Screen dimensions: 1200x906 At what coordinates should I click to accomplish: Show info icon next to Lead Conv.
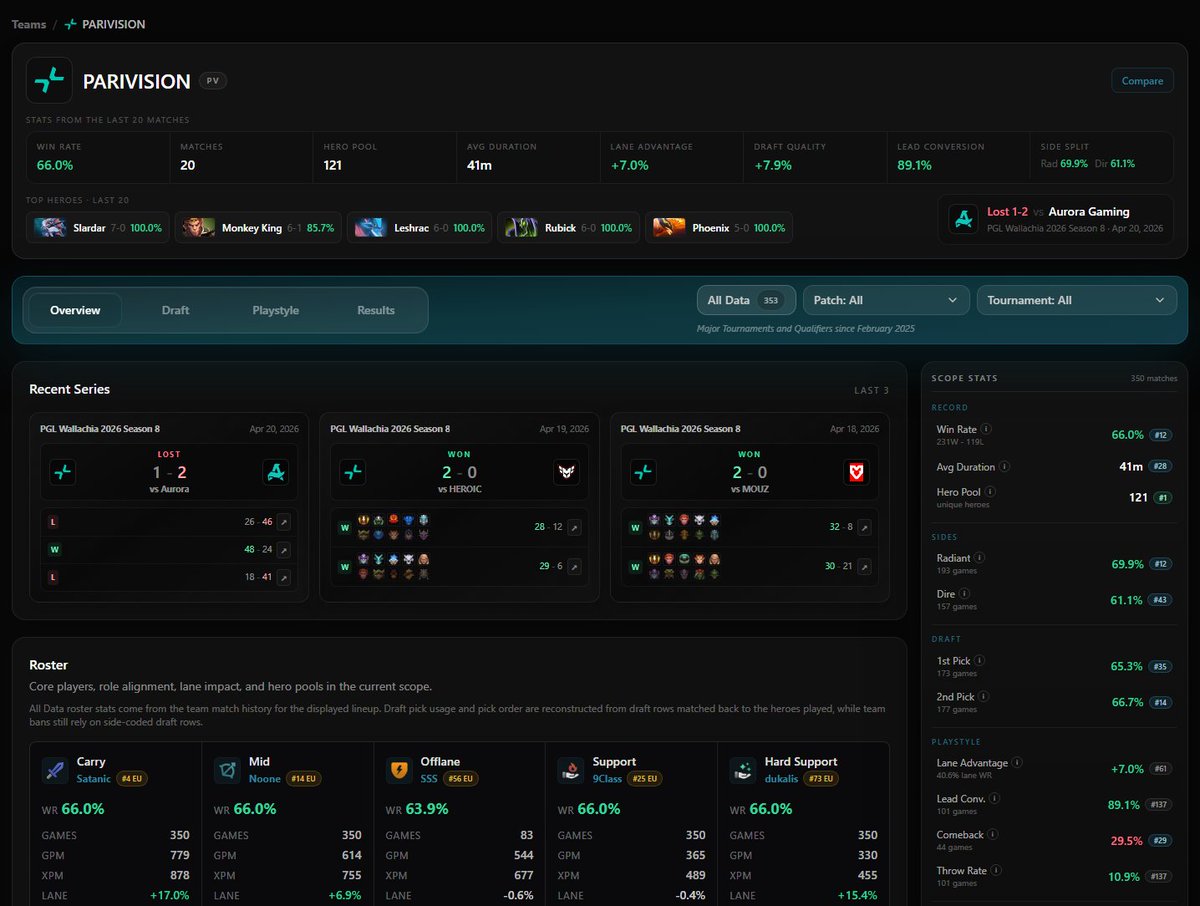(994, 799)
